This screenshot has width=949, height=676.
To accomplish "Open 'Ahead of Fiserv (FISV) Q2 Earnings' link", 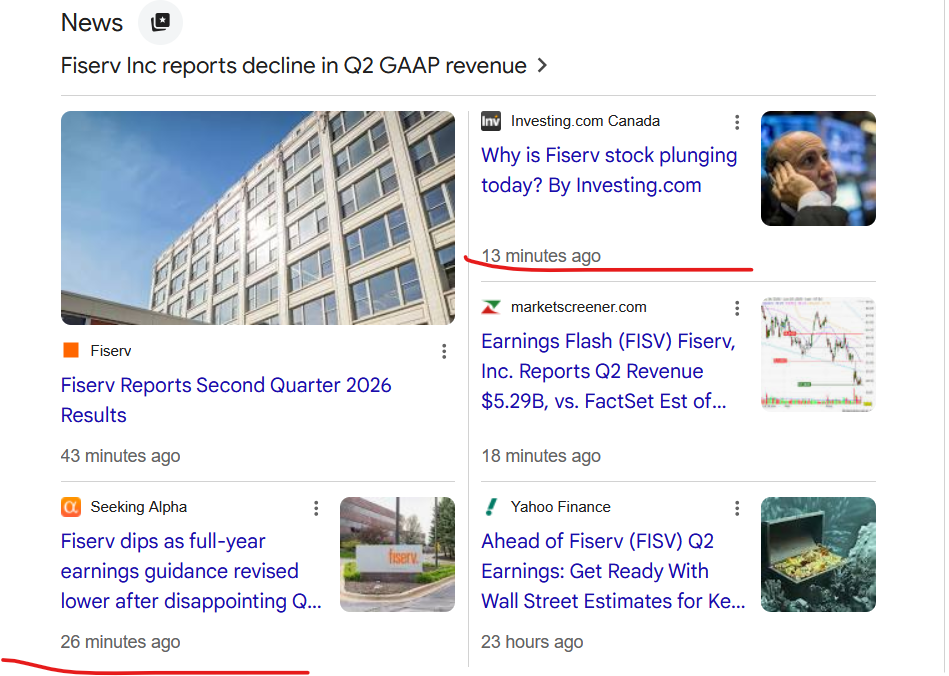I will coord(612,571).
